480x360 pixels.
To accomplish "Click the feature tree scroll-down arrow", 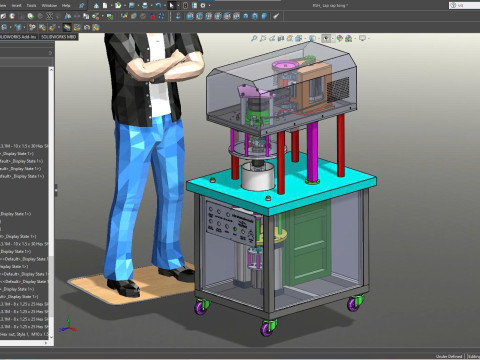I will click(x=51, y=337).
